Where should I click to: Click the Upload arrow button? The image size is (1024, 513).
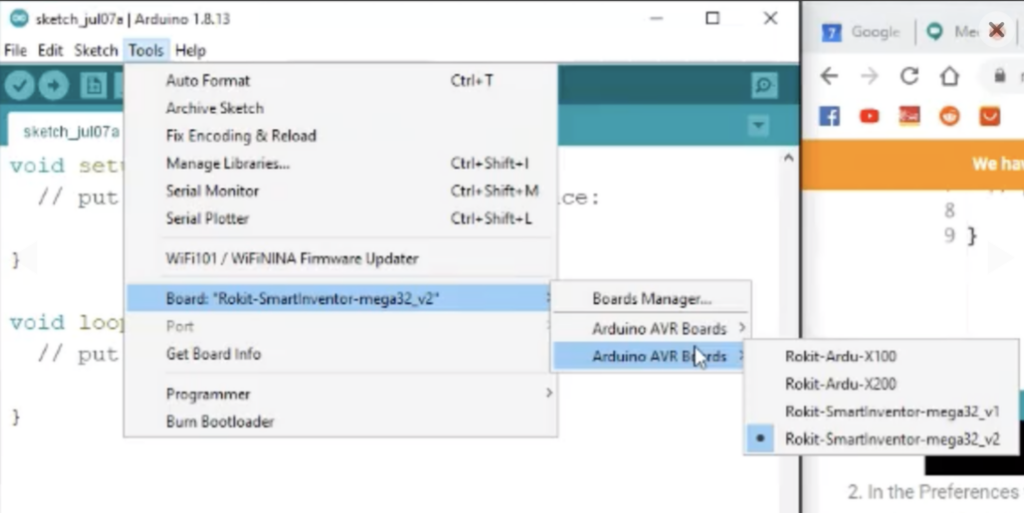(x=53, y=86)
